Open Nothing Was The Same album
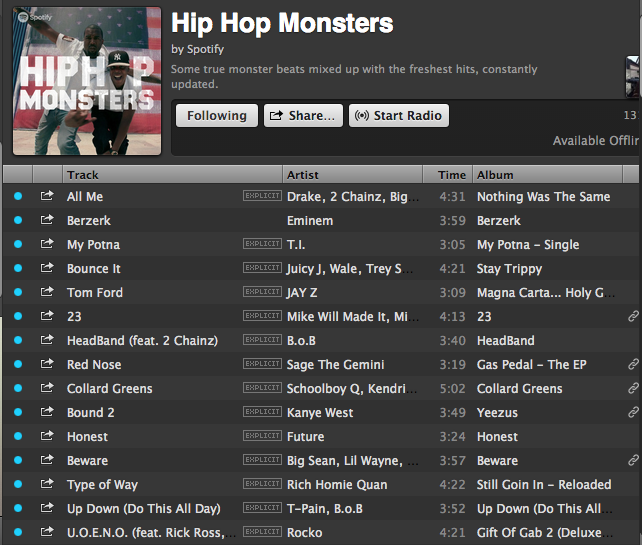 click(543, 197)
